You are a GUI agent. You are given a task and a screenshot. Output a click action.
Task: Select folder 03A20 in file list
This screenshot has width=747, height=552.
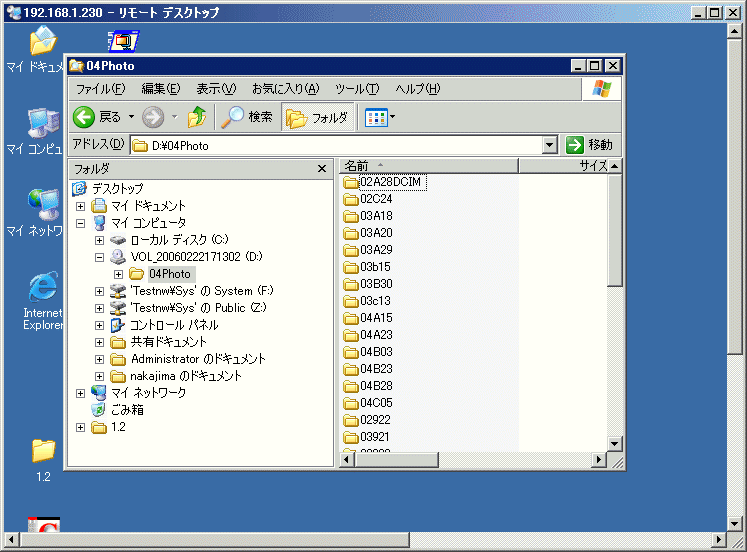pyautogui.click(x=376, y=233)
